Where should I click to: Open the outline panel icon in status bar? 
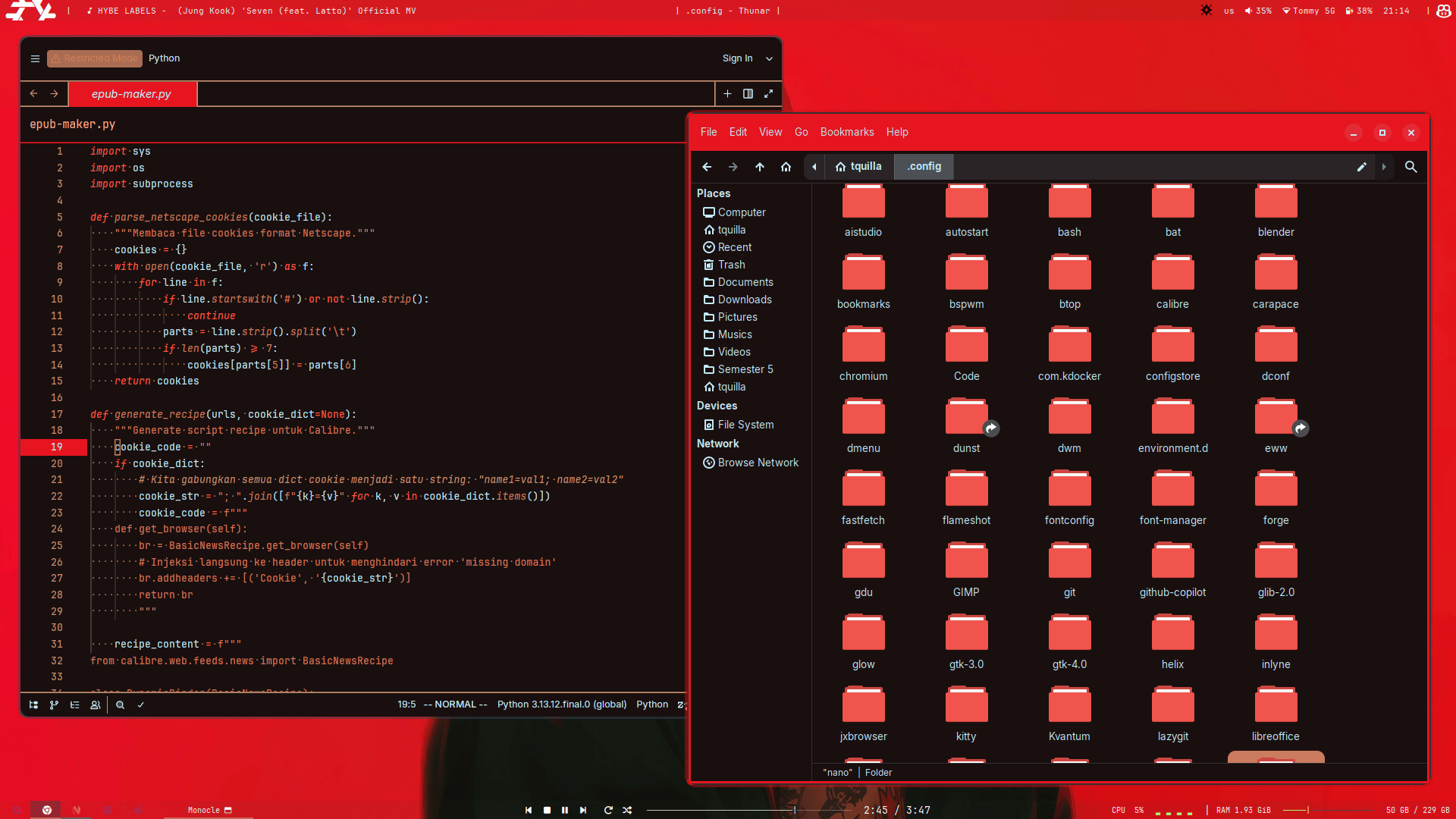(x=74, y=704)
